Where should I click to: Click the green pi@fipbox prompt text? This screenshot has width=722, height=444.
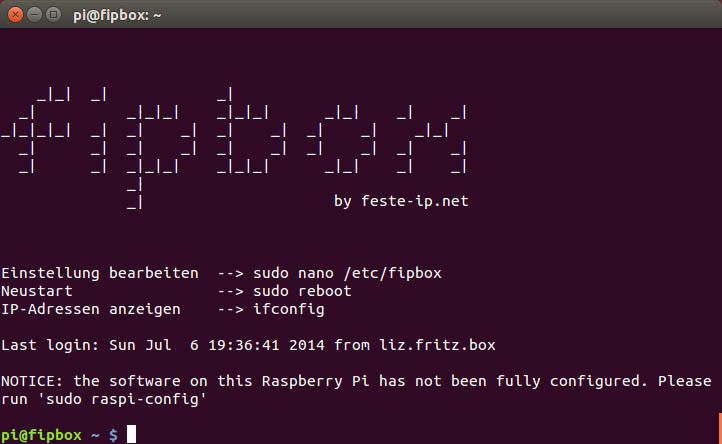coord(41,435)
